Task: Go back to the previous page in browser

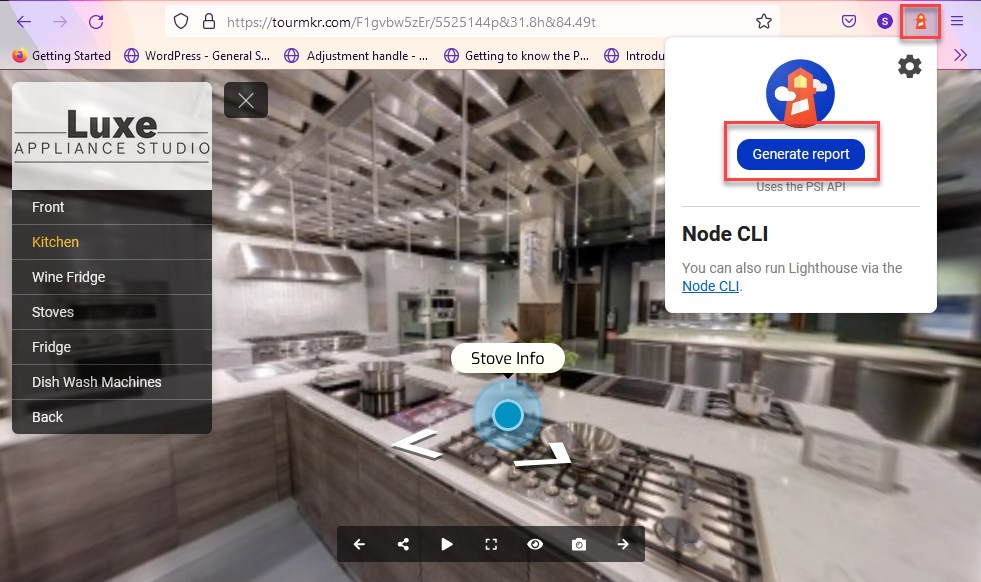Action: pos(24,22)
